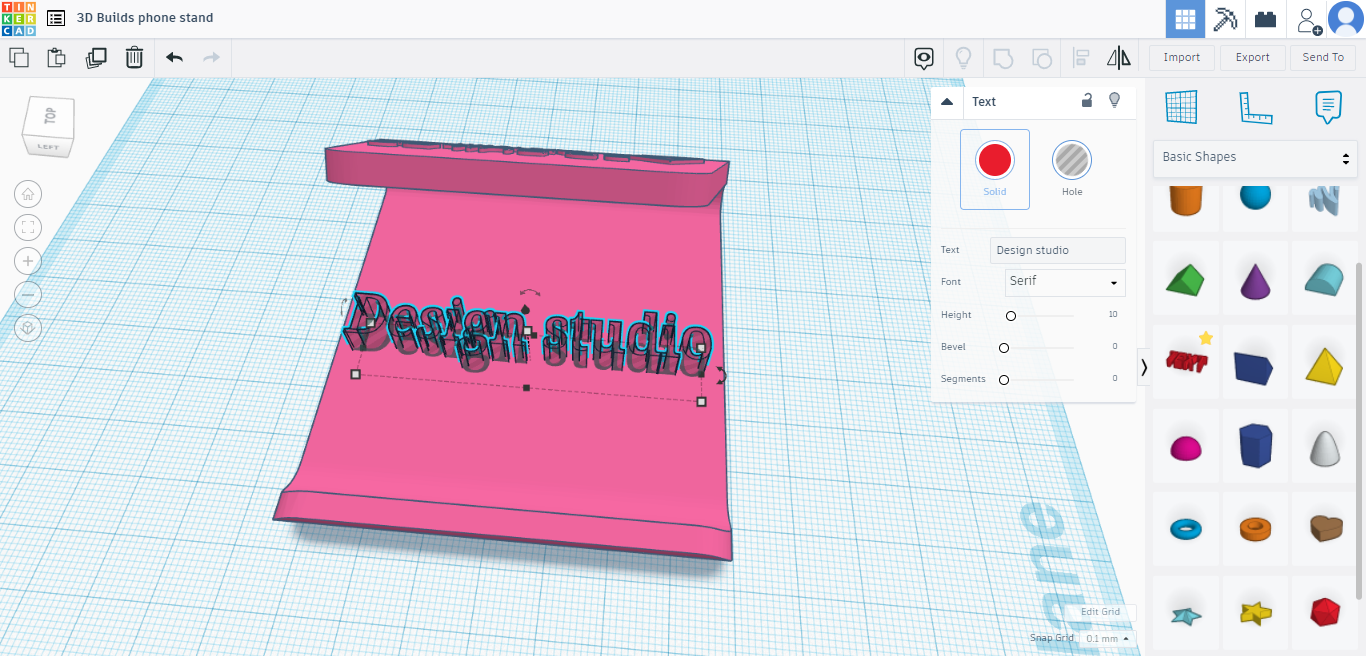Open the Ruler tool
The width and height of the screenshot is (1366, 656).
coord(1255,107)
